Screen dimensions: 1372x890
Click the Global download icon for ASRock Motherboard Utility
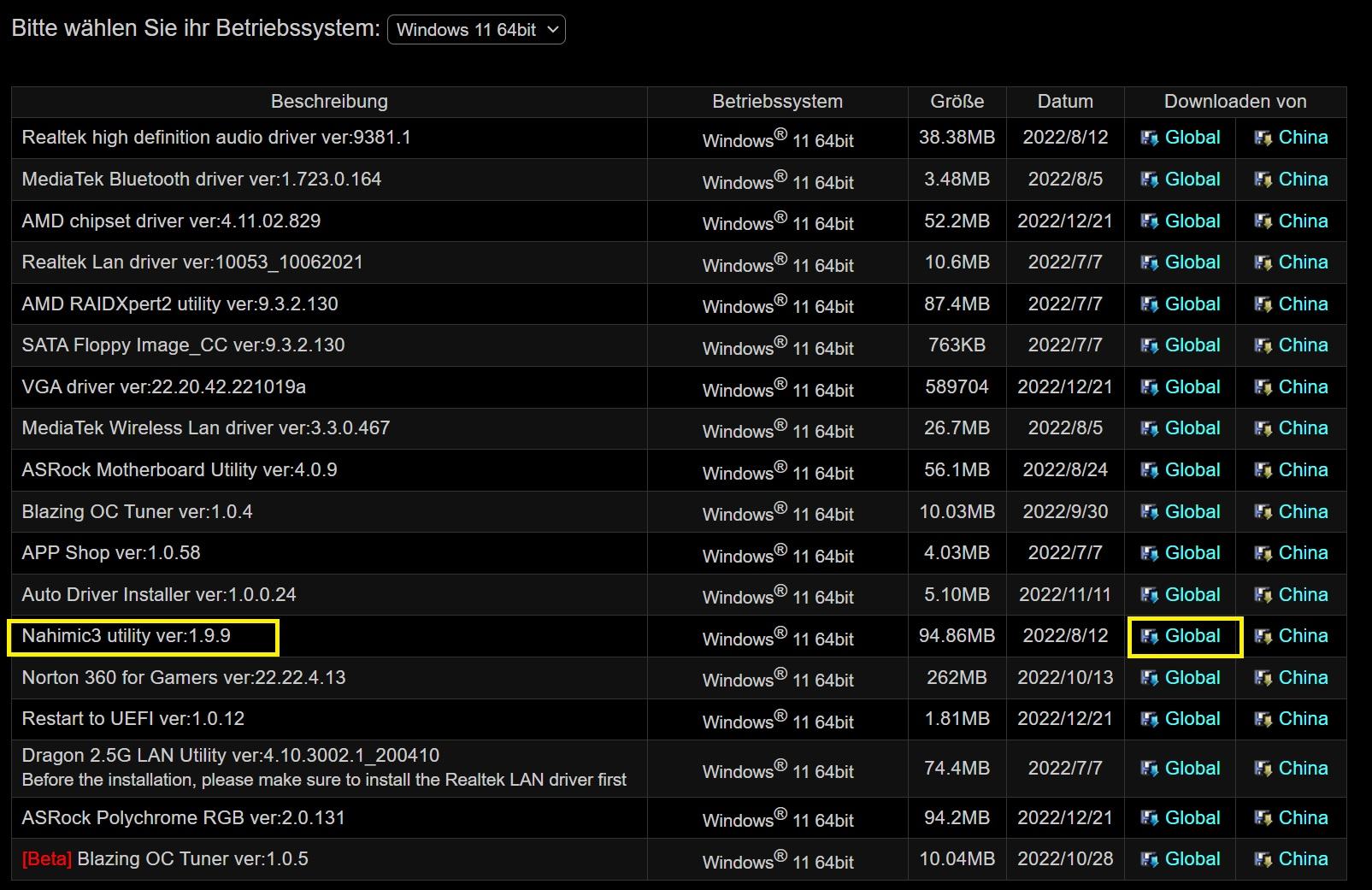point(1150,471)
